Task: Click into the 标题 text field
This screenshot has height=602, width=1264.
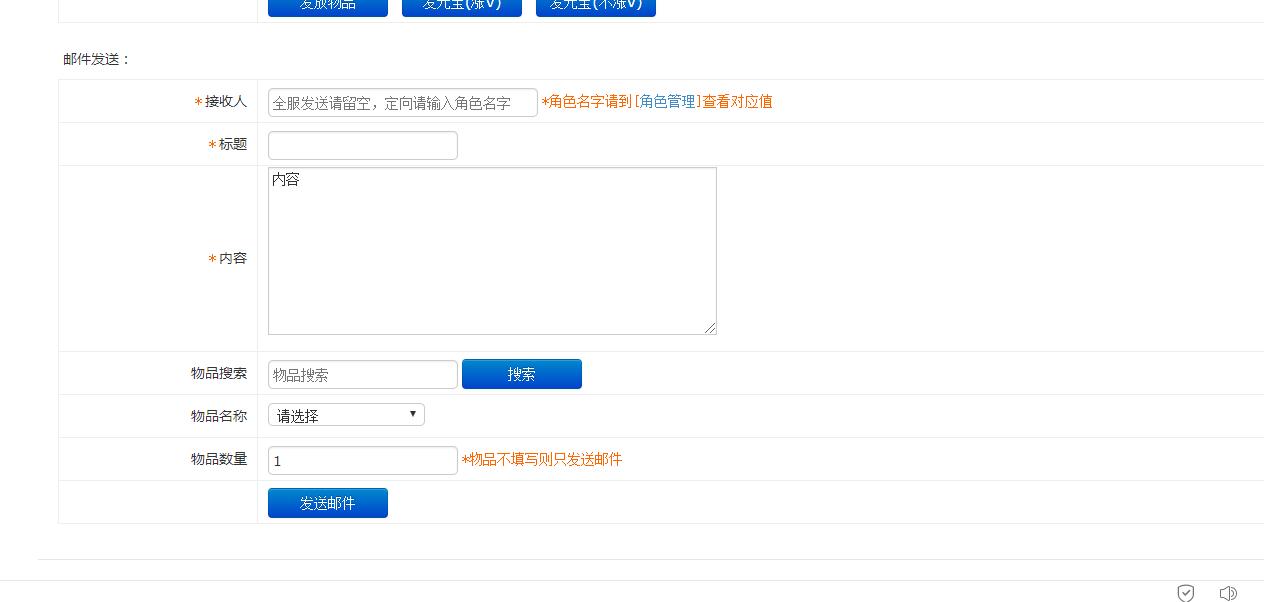Action: pyautogui.click(x=362, y=145)
